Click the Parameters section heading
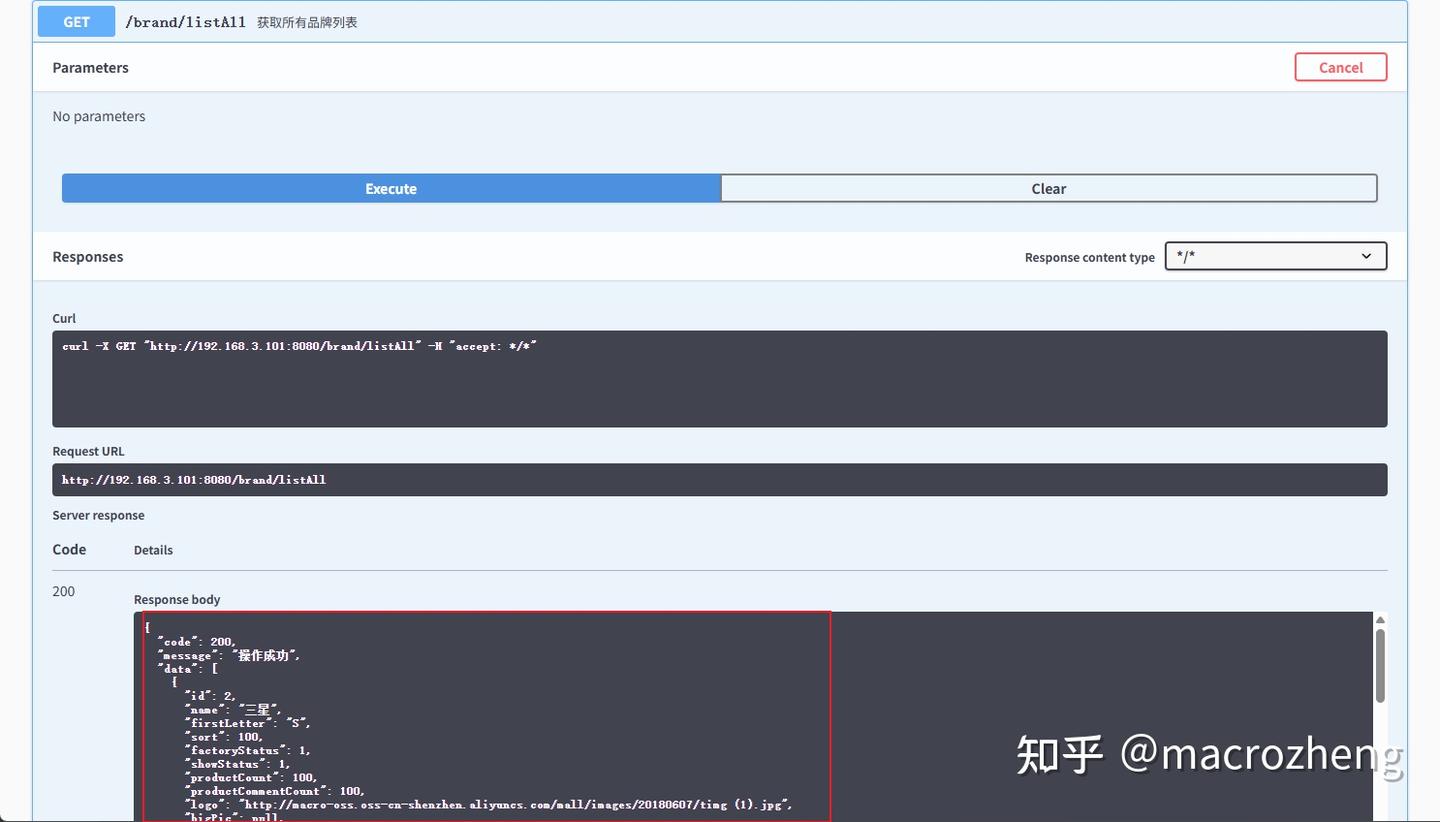 [x=90, y=67]
